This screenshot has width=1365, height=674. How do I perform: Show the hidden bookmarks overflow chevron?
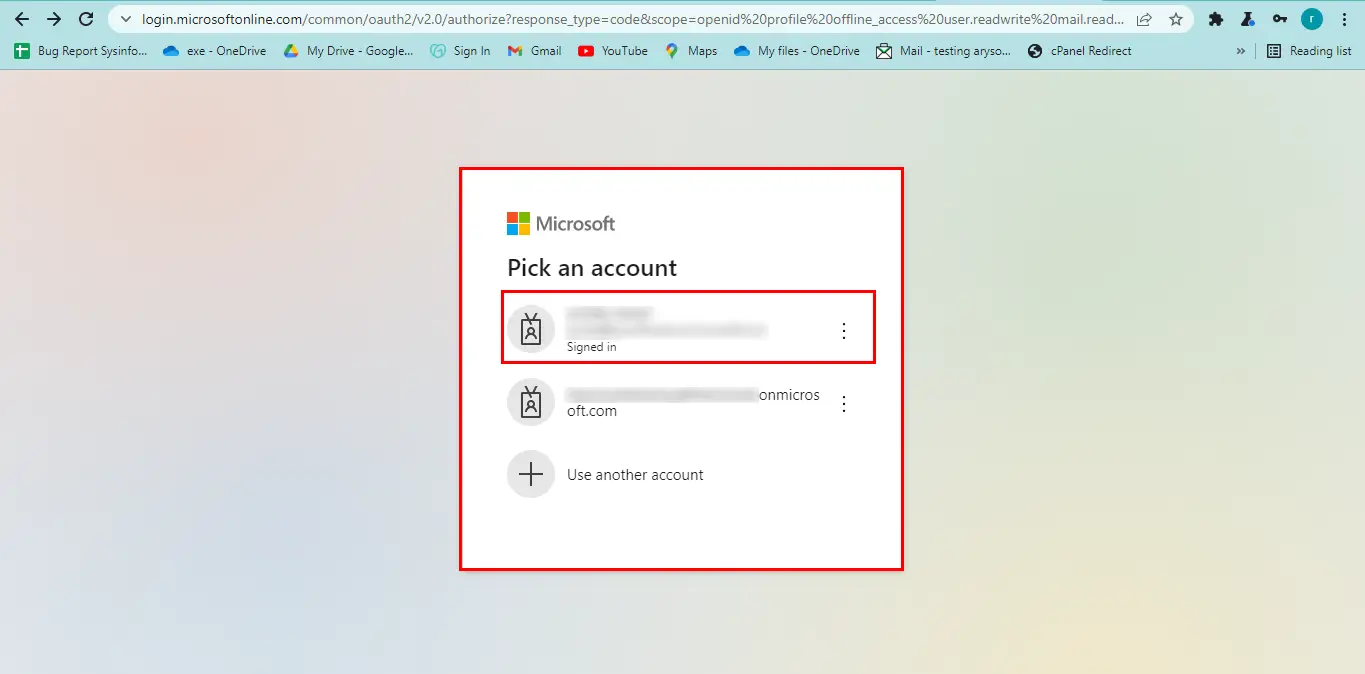tap(1241, 51)
